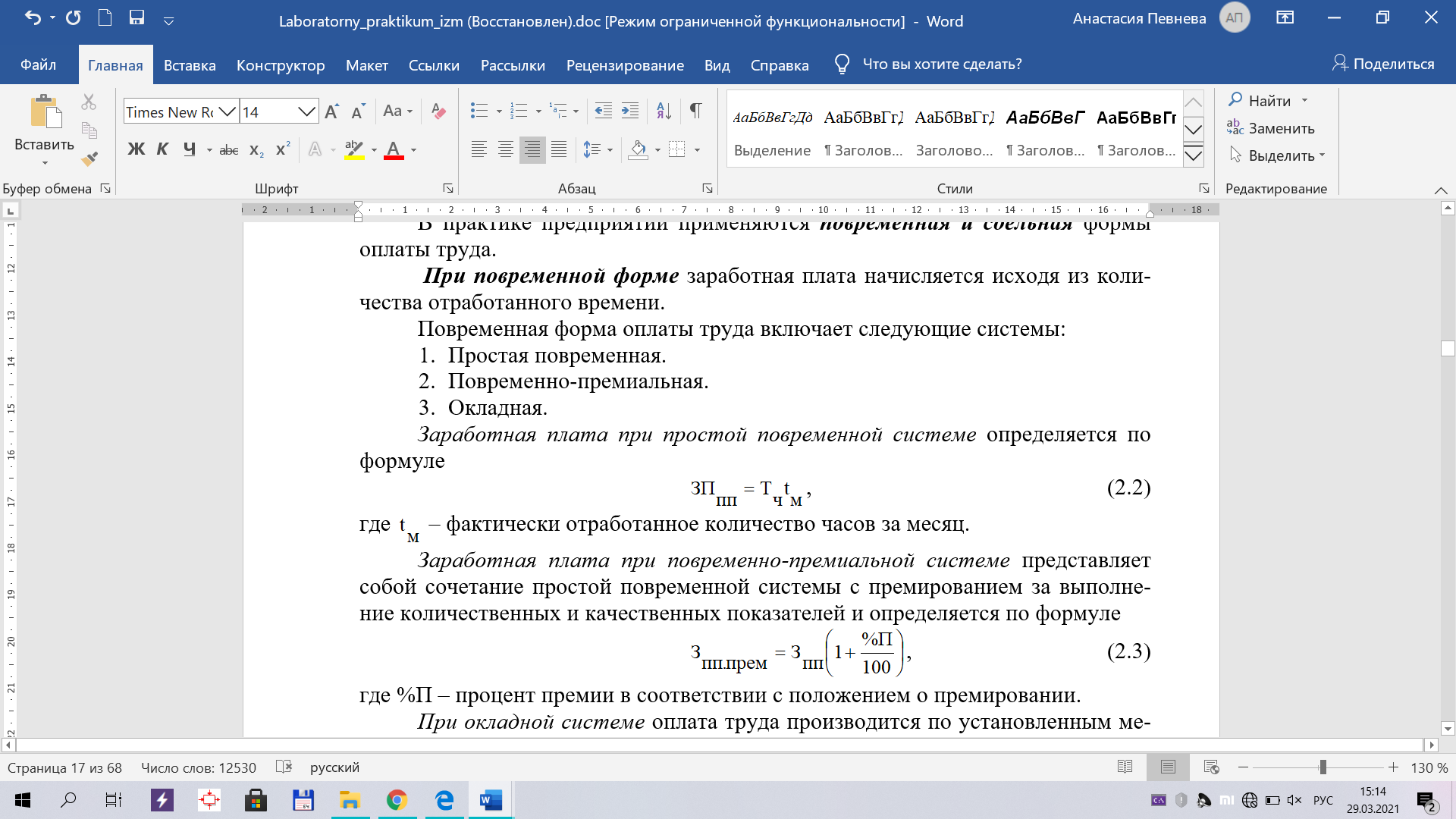
Task: Switch to Read Mode view
Action: coord(1125,767)
